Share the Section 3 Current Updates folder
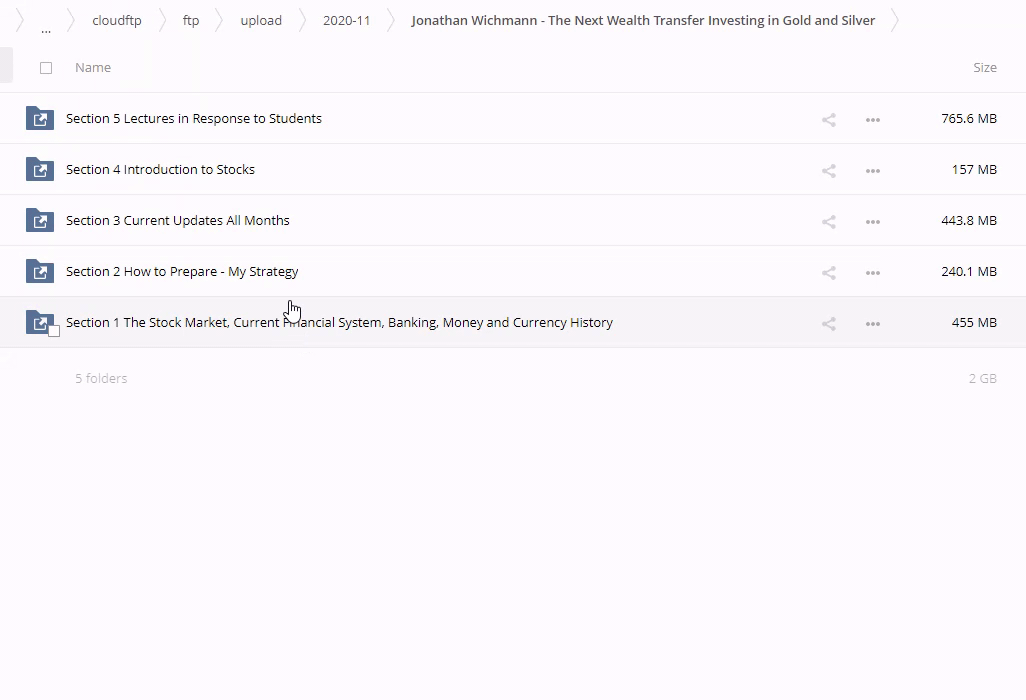 point(828,221)
